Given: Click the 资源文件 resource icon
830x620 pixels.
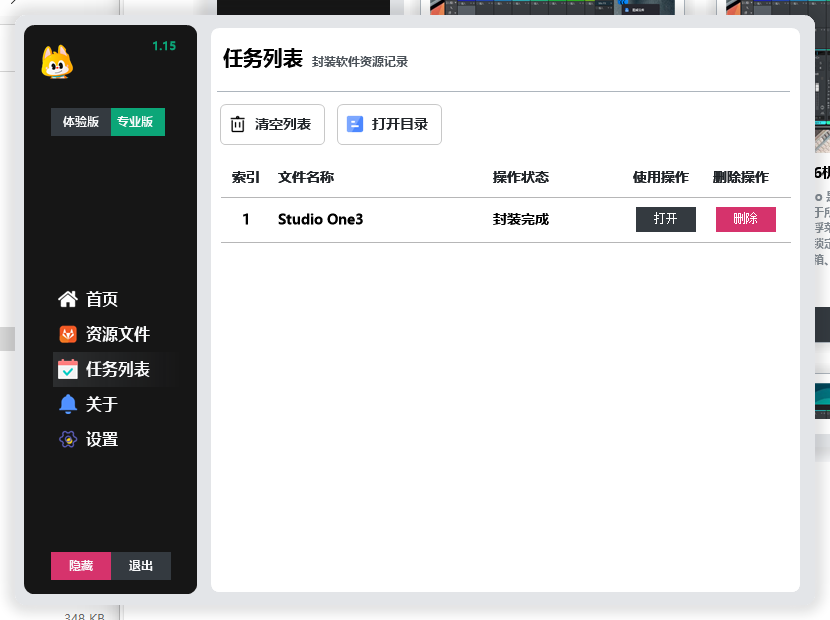Looking at the screenshot, I should [x=66, y=333].
